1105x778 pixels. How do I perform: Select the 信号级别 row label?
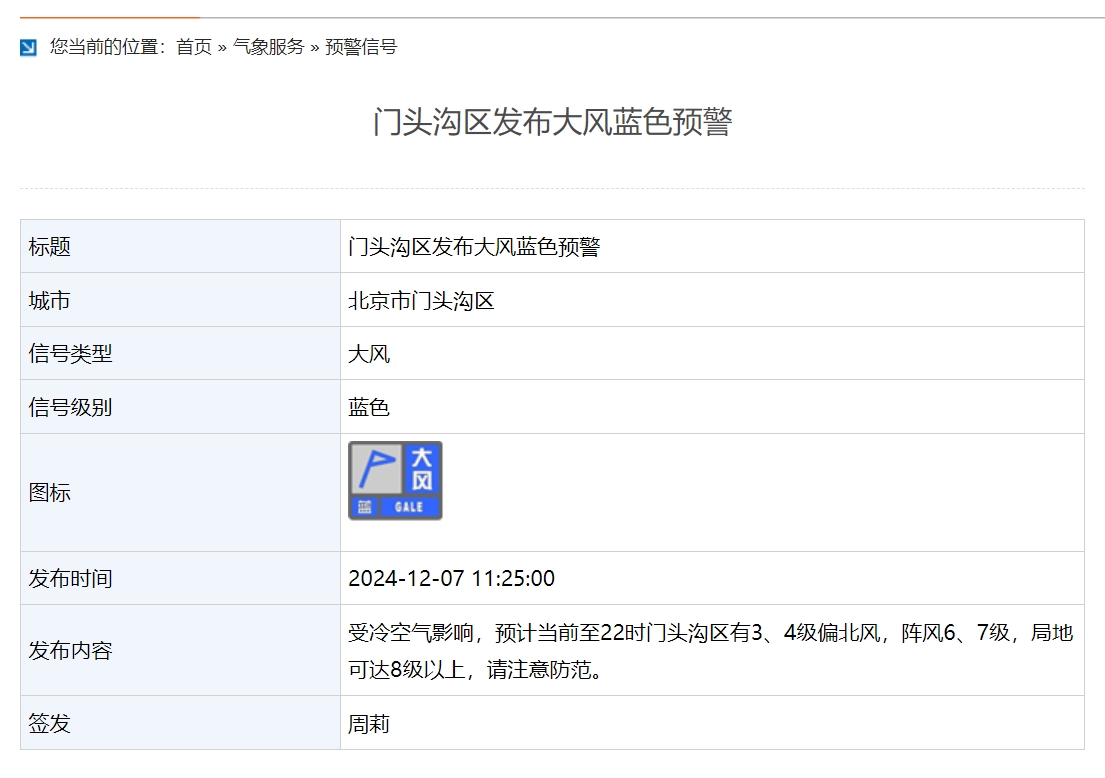[x=70, y=407]
